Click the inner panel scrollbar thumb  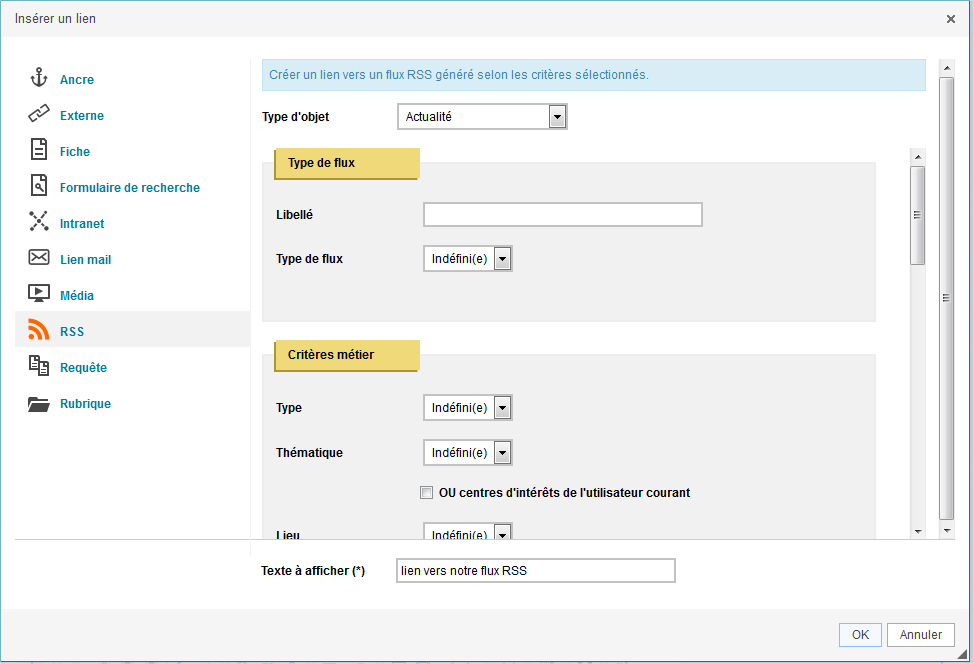pyautogui.click(x=917, y=216)
